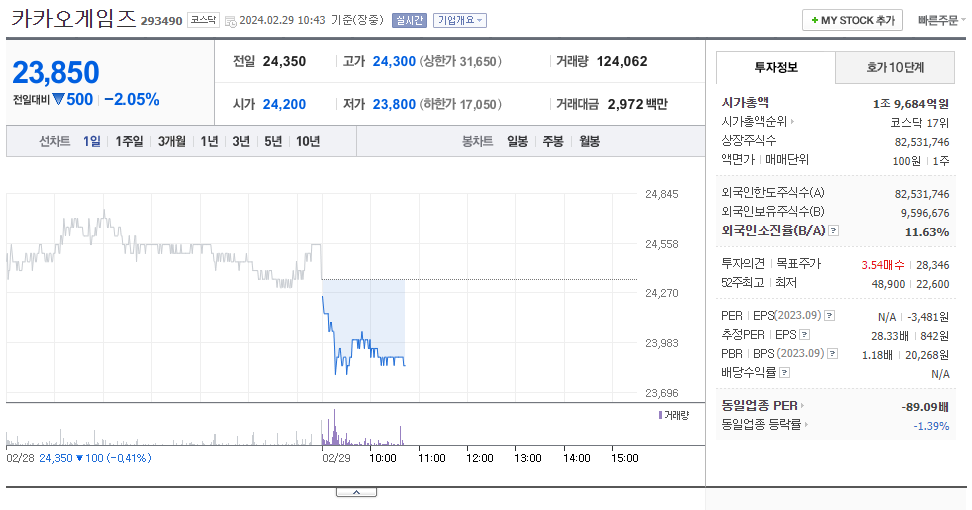Open the 동일업종 등락률 link
The image size is (972, 510).
coord(761,424)
